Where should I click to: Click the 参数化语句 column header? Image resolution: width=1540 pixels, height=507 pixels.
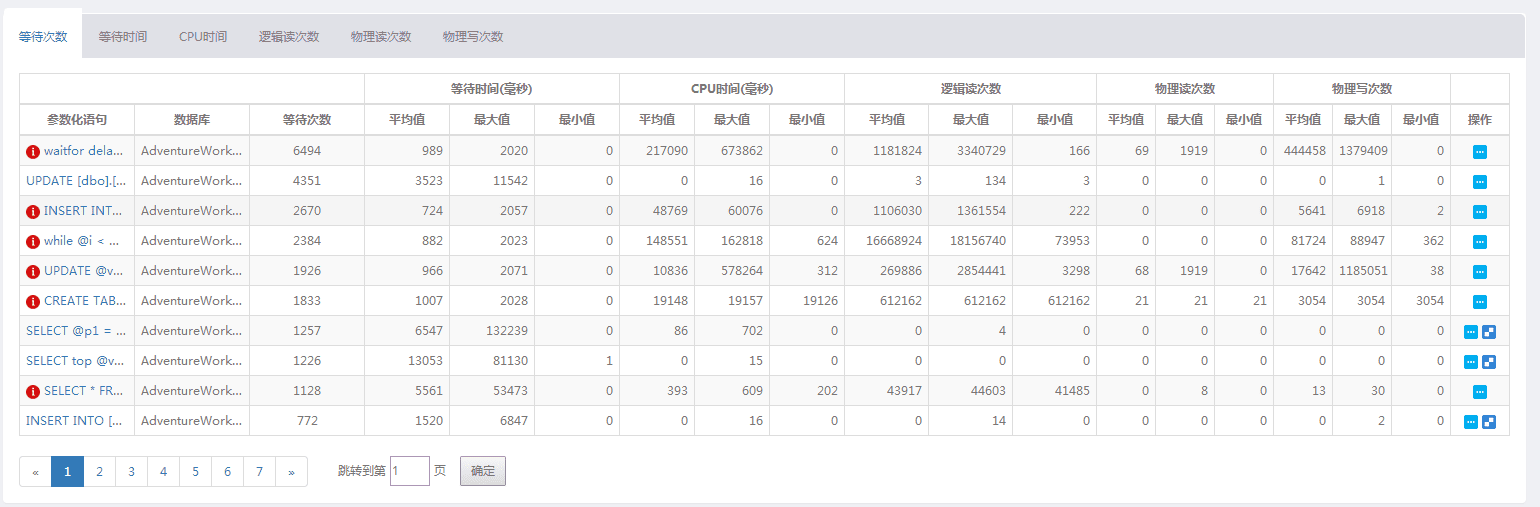(x=77, y=120)
